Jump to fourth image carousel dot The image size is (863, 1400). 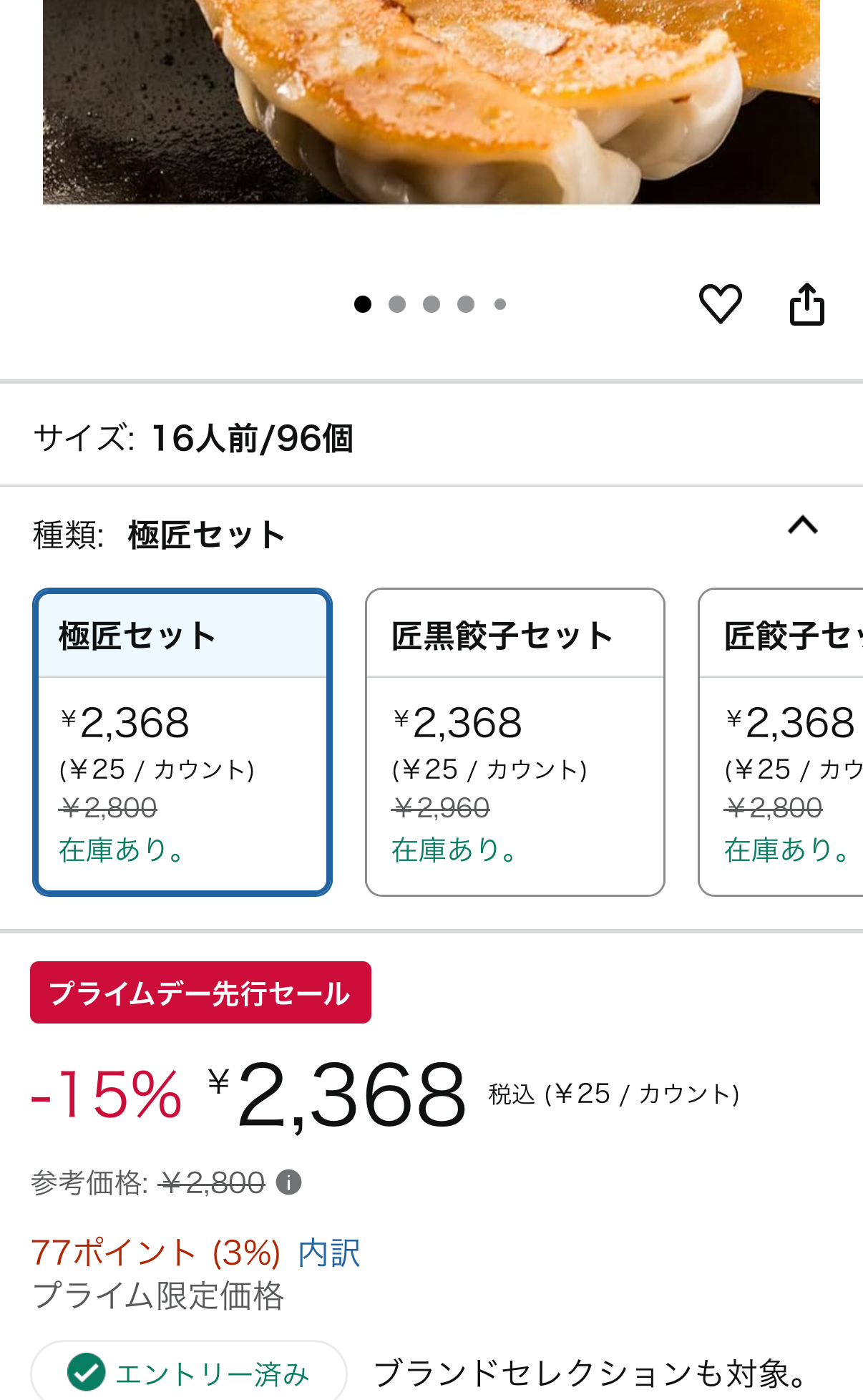[466, 304]
